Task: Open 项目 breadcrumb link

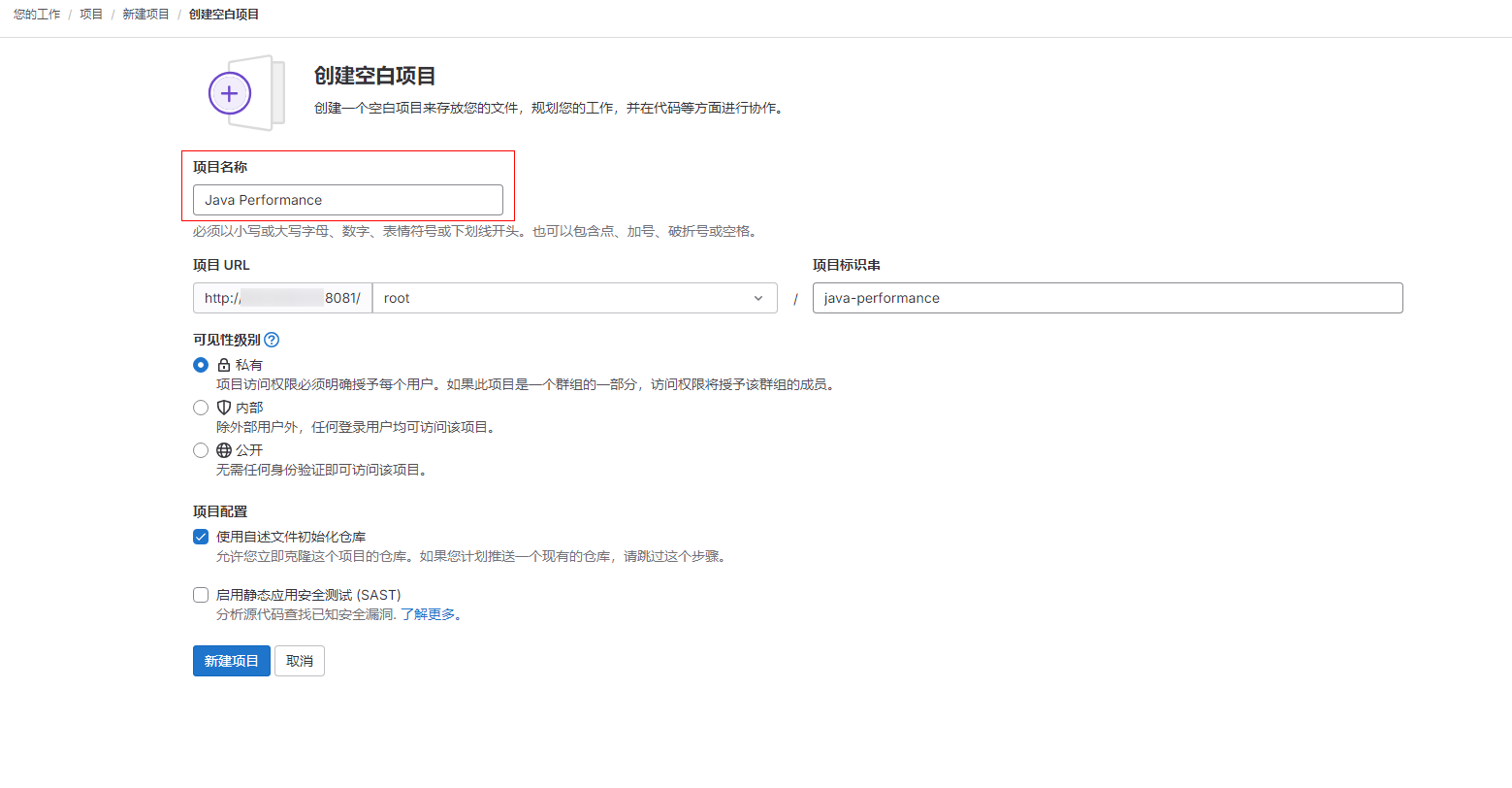Action: [x=91, y=15]
